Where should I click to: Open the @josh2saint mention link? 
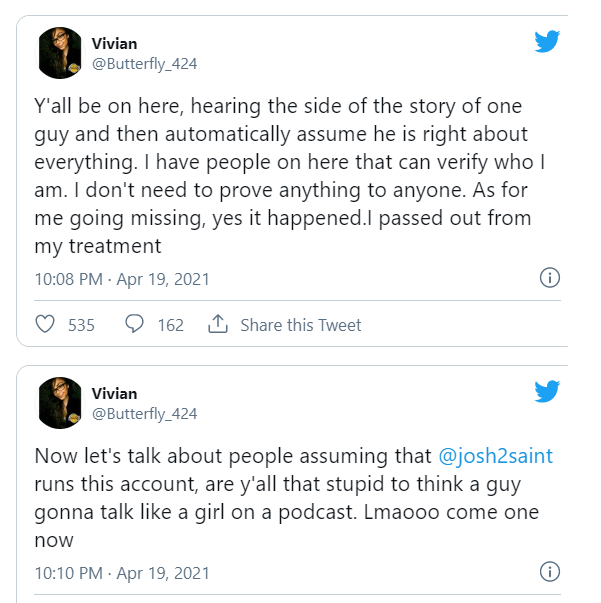click(x=496, y=456)
